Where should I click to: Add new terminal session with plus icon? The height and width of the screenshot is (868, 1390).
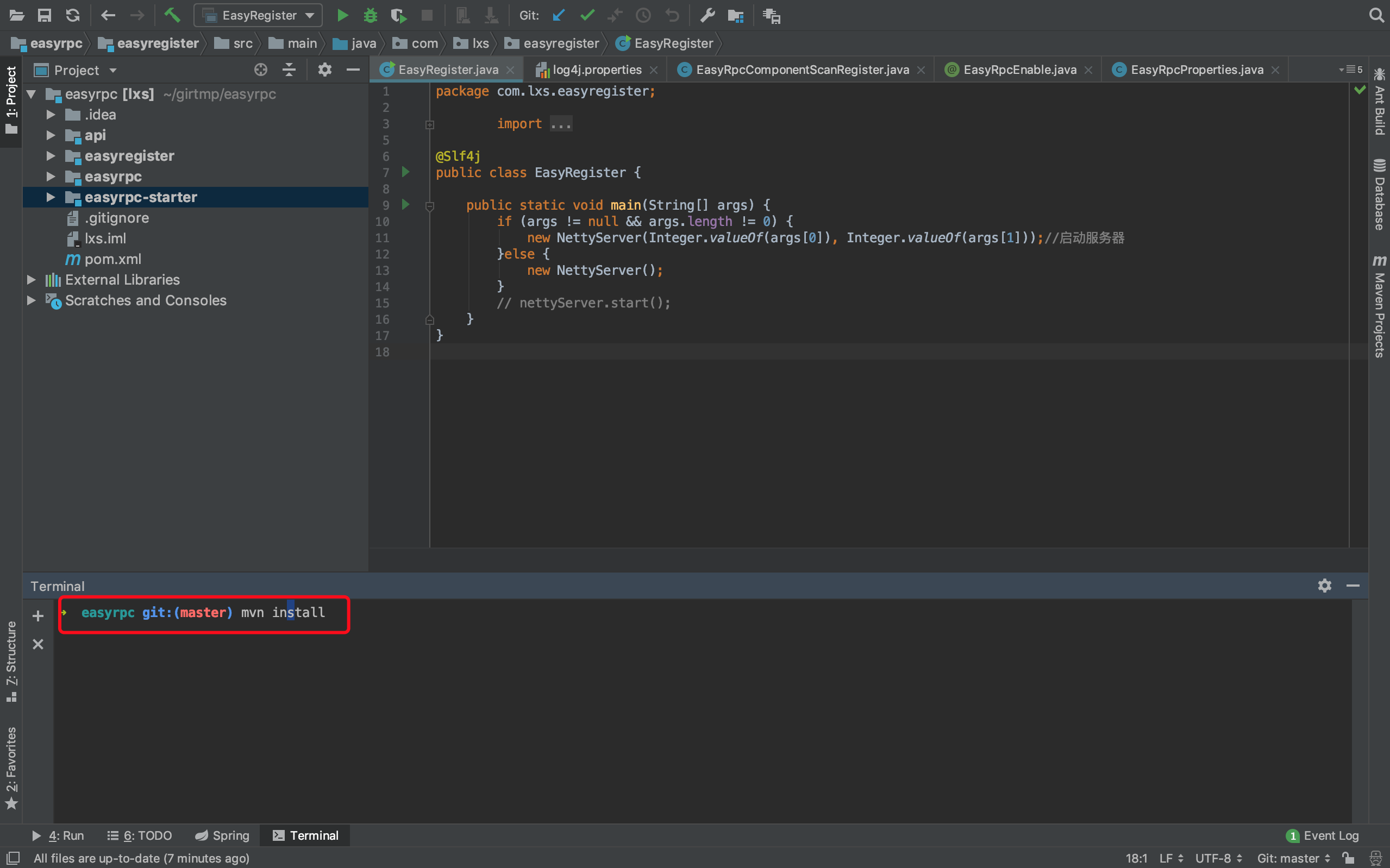pos(38,616)
